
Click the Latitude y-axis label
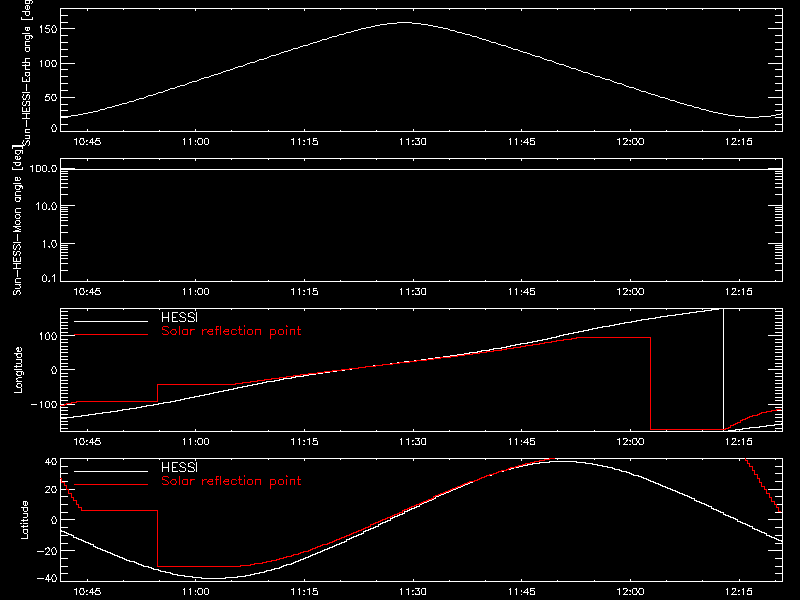click(x=24, y=519)
